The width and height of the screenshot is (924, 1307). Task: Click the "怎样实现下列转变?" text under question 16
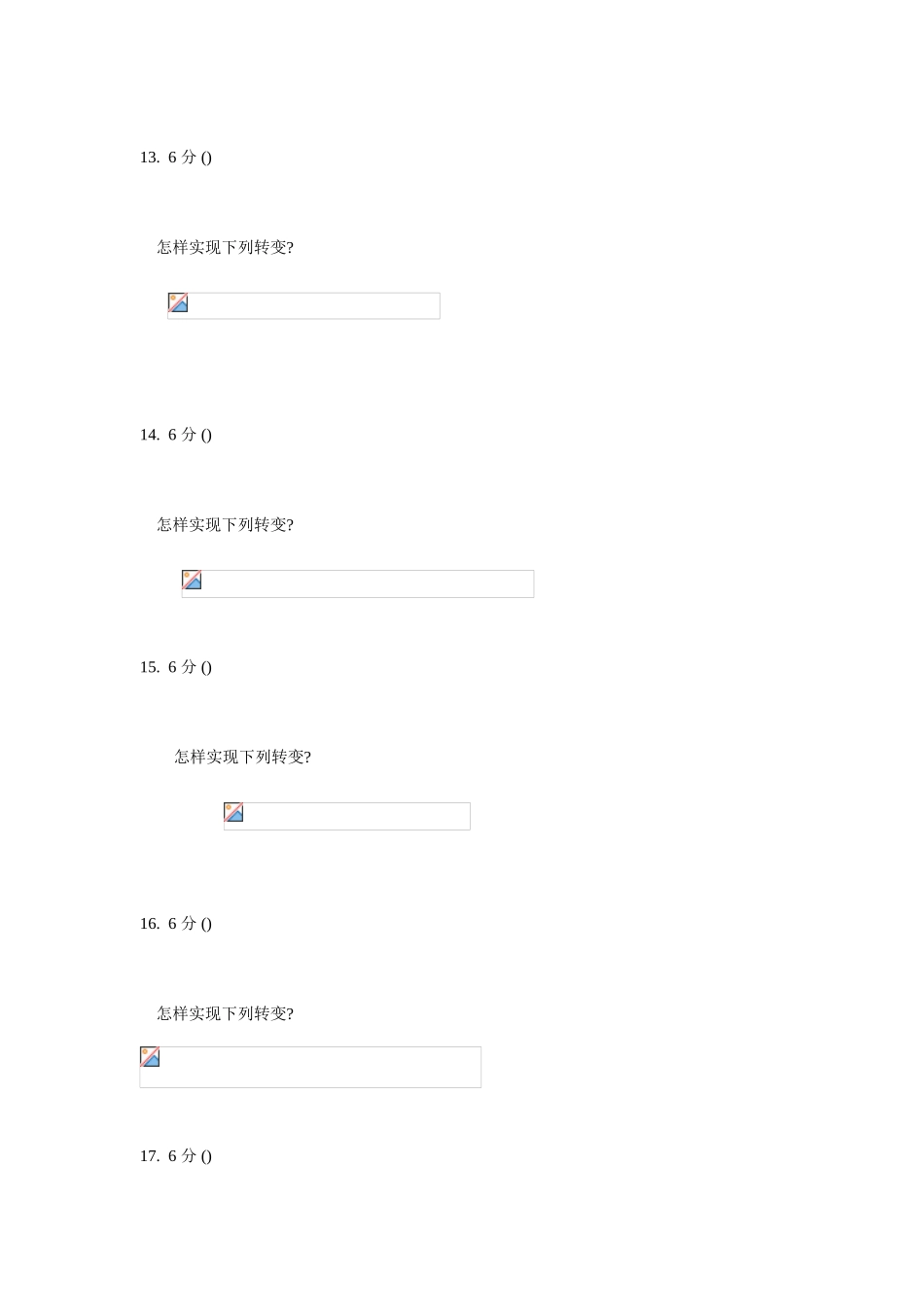coord(226,1013)
